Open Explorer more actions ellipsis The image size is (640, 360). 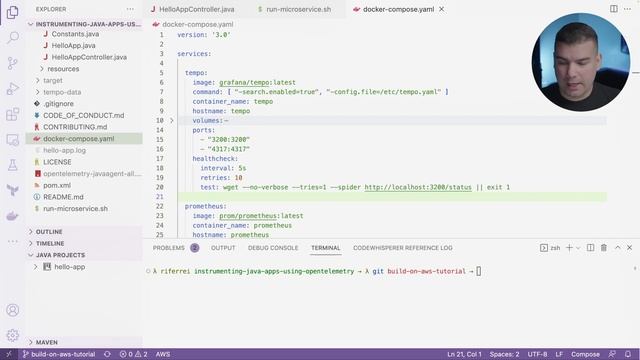point(130,9)
